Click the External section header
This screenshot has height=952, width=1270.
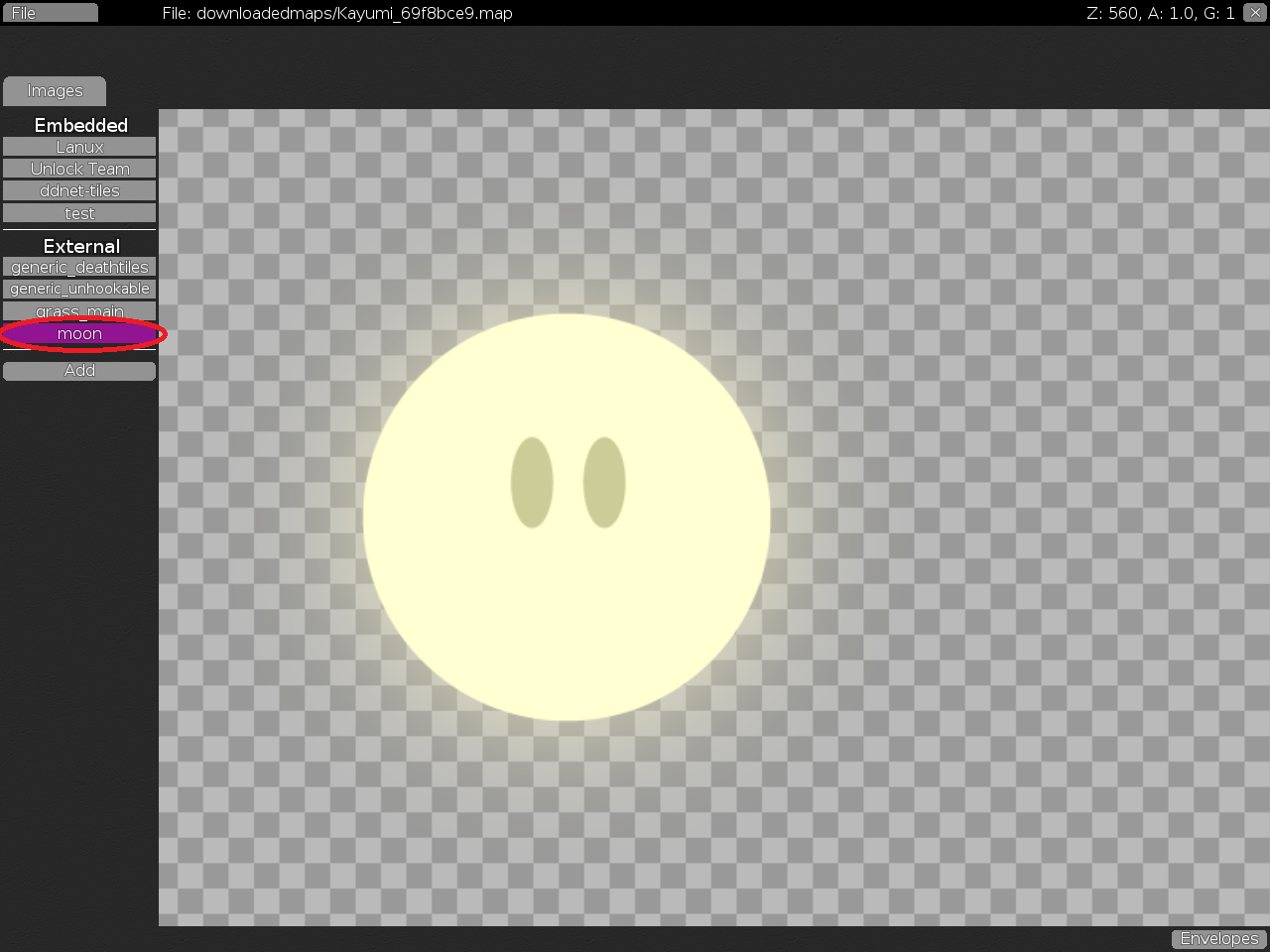80,245
